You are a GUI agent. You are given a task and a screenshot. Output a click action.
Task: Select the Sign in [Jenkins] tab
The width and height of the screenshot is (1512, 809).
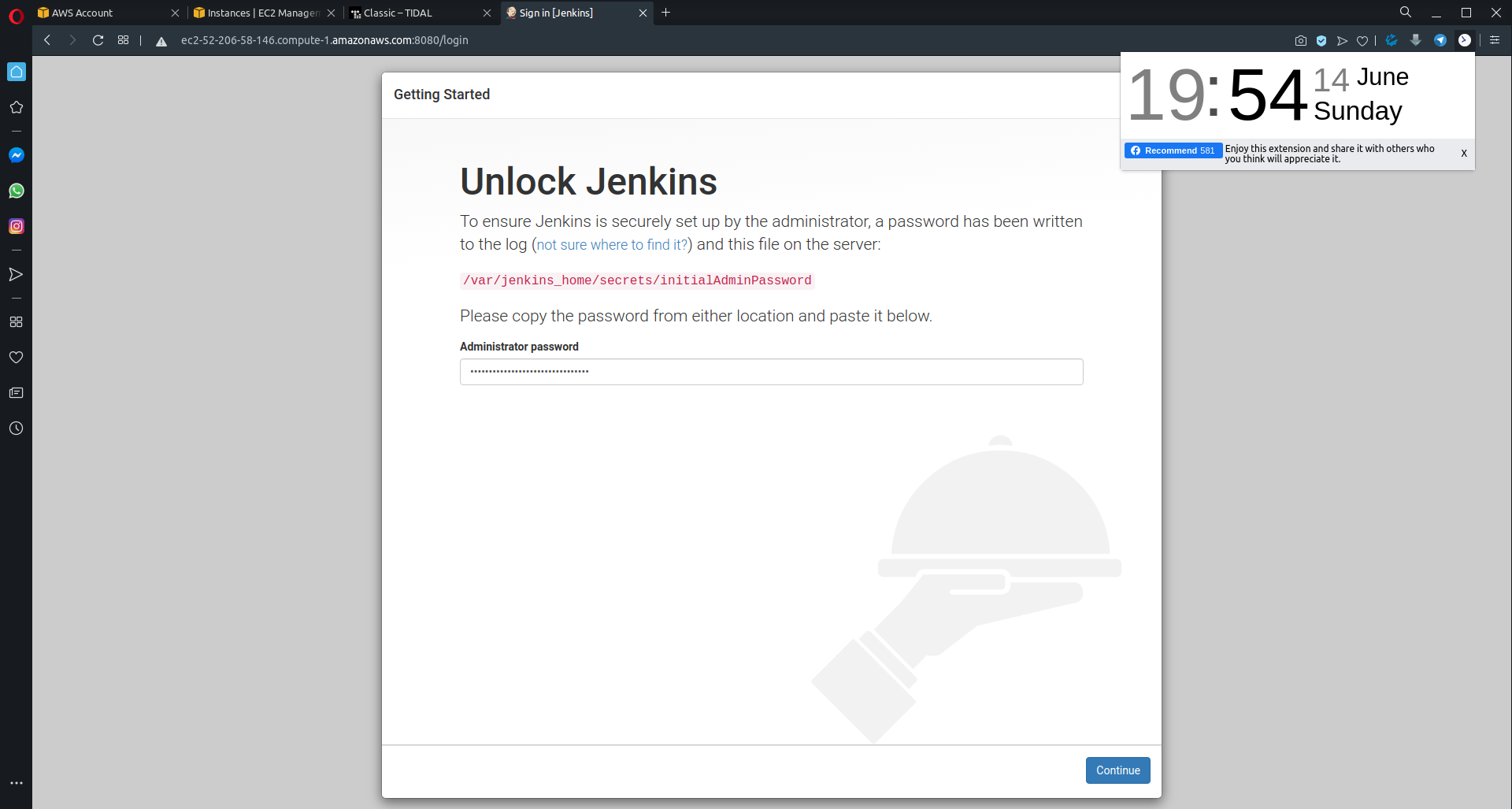576,13
